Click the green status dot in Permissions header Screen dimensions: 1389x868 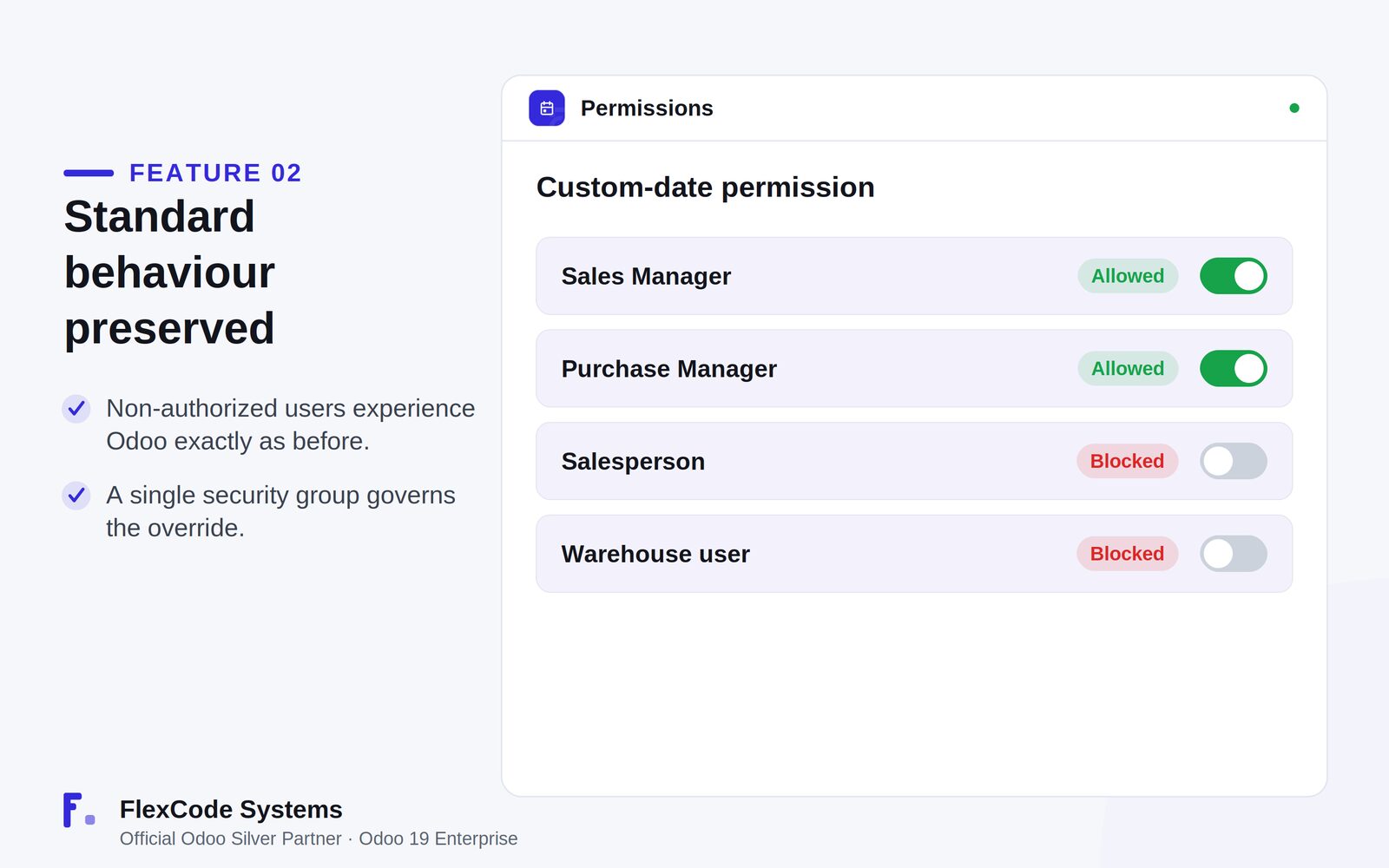click(x=1294, y=108)
